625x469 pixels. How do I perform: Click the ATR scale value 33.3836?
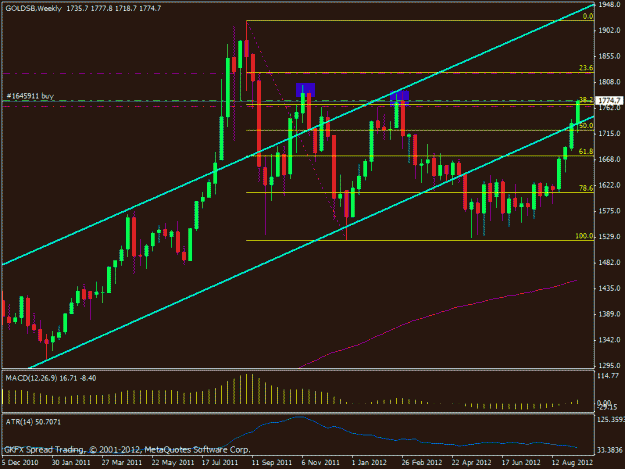click(x=610, y=450)
